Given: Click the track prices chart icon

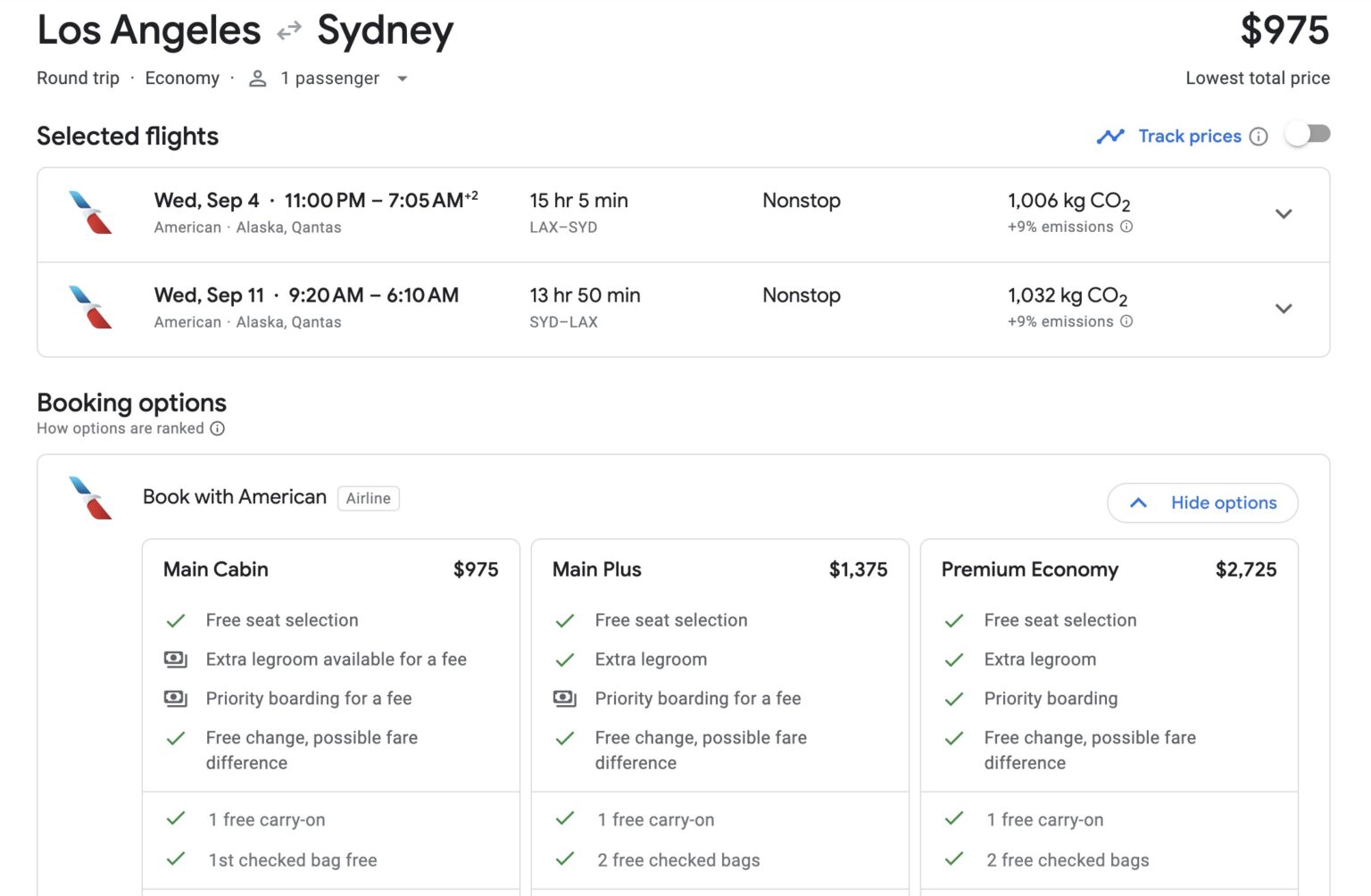Looking at the screenshot, I should tap(1111, 136).
